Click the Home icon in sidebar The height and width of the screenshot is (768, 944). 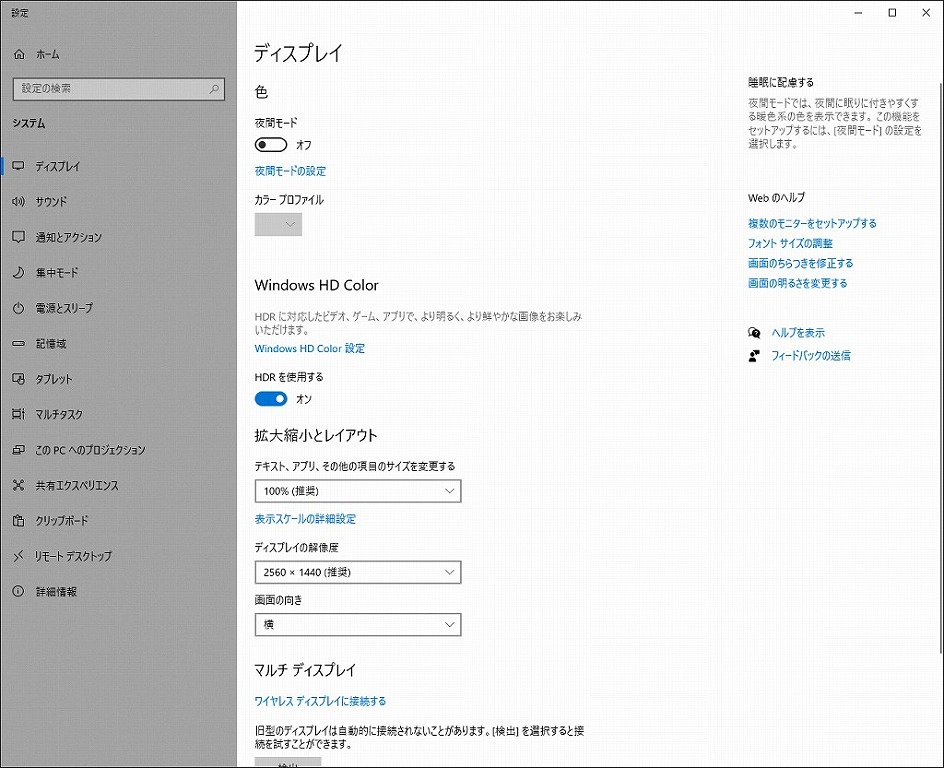(19, 54)
